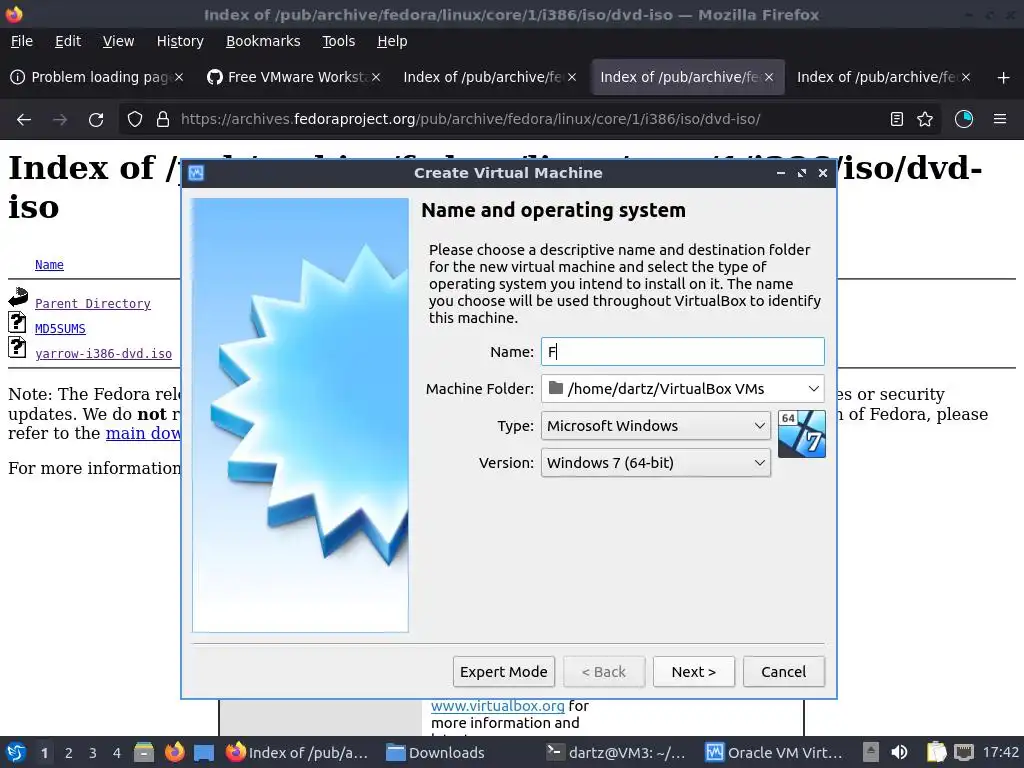Image resolution: width=1024 pixels, height=768 pixels.
Task: Open the Version dropdown showing Windows 7 (64-bit)
Action: [656, 463]
